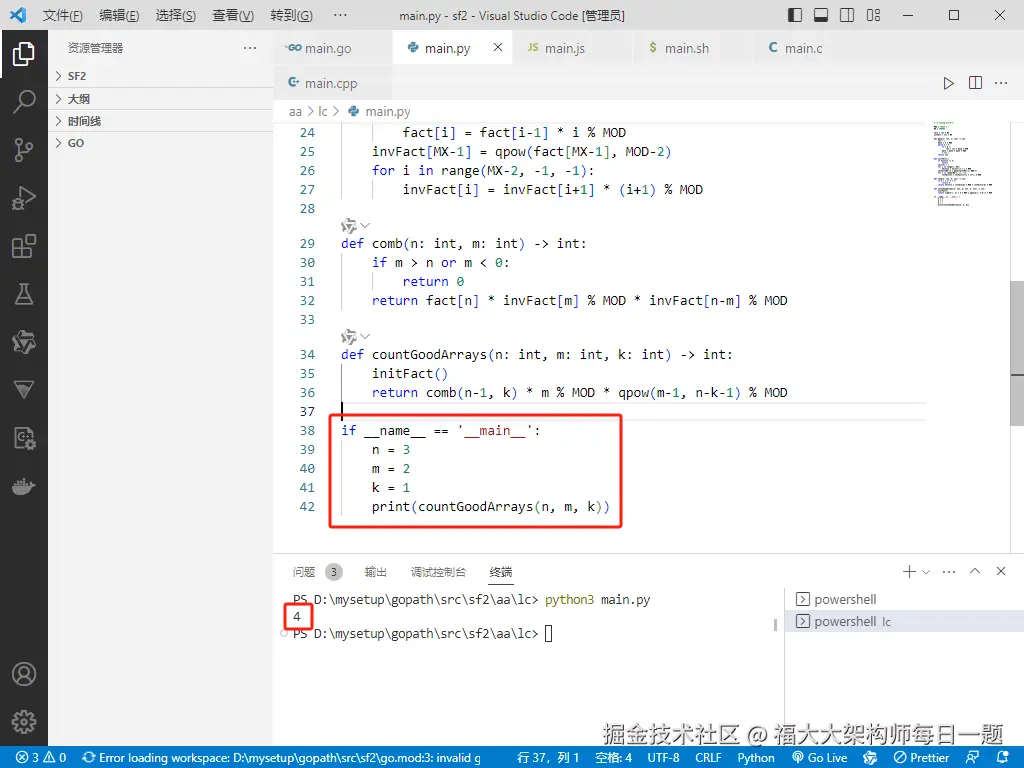Viewport: 1024px width, 768px height.
Task: Open the Docker view in activity bar
Action: 24,487
